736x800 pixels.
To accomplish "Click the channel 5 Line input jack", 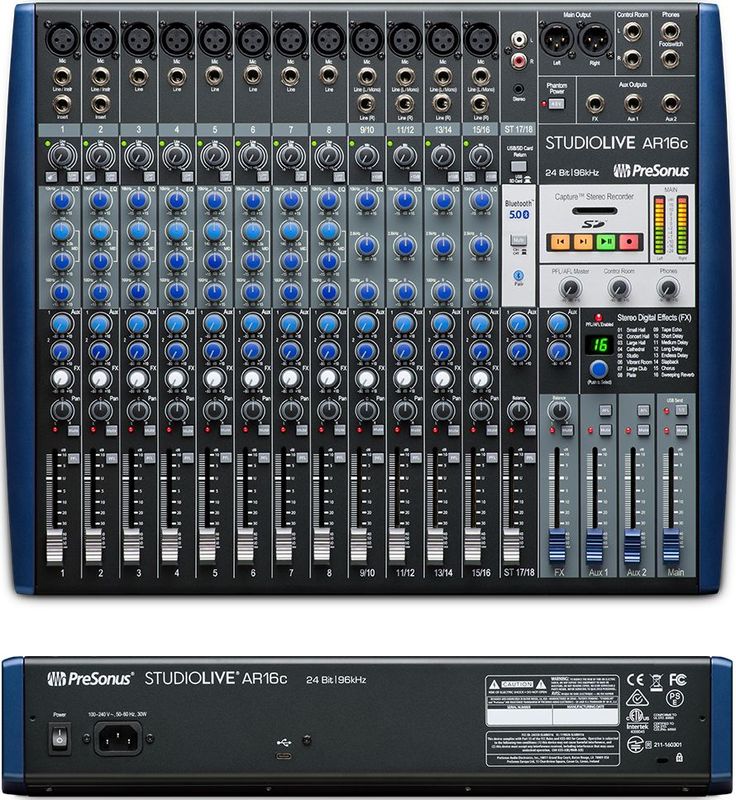I will tap(215, 76).
